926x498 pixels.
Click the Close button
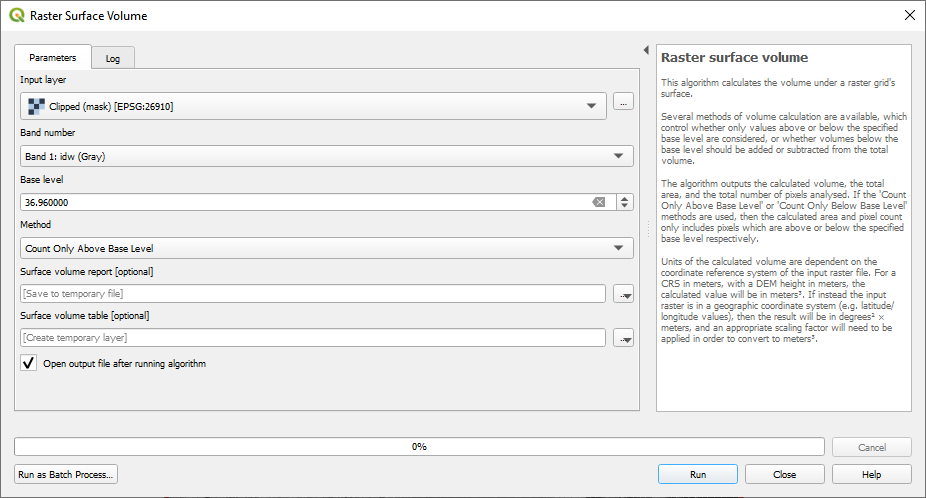click(x=784, y=474)
